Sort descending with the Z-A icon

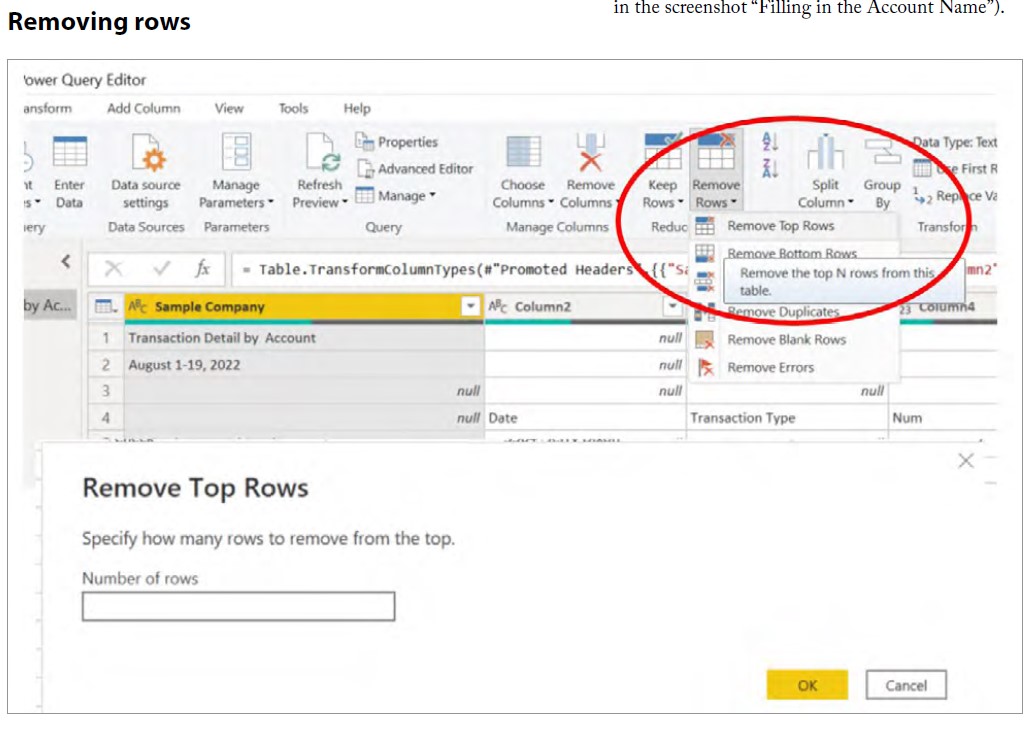tap(769, 168)
